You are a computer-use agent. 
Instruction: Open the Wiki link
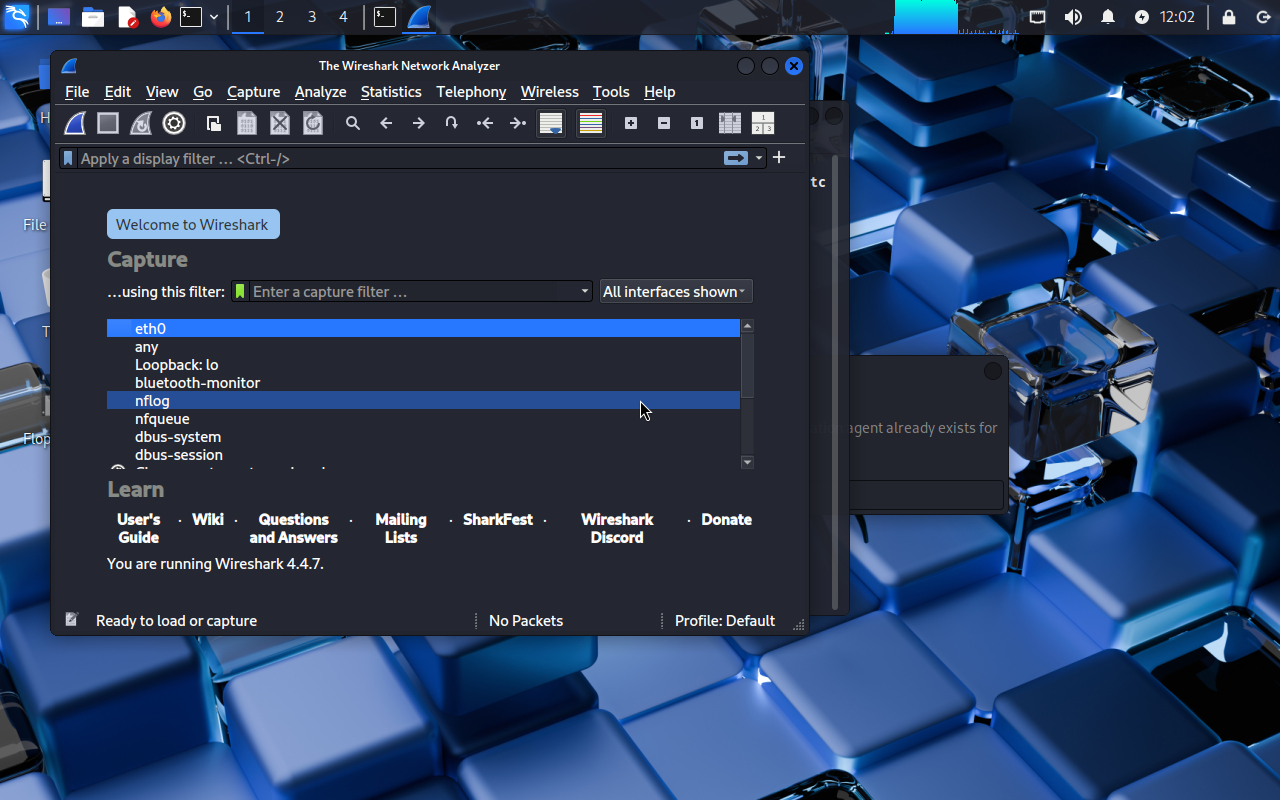pos(208,519)
